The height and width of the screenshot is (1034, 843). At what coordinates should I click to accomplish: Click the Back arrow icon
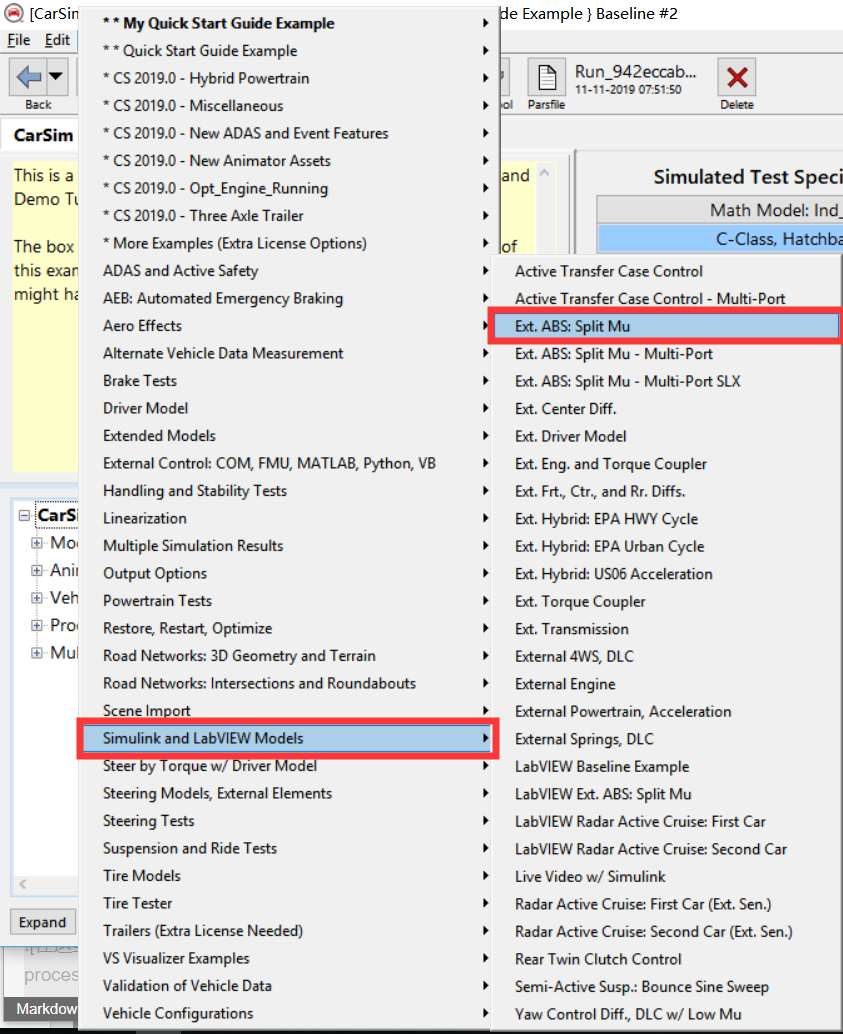coord(28,77)
